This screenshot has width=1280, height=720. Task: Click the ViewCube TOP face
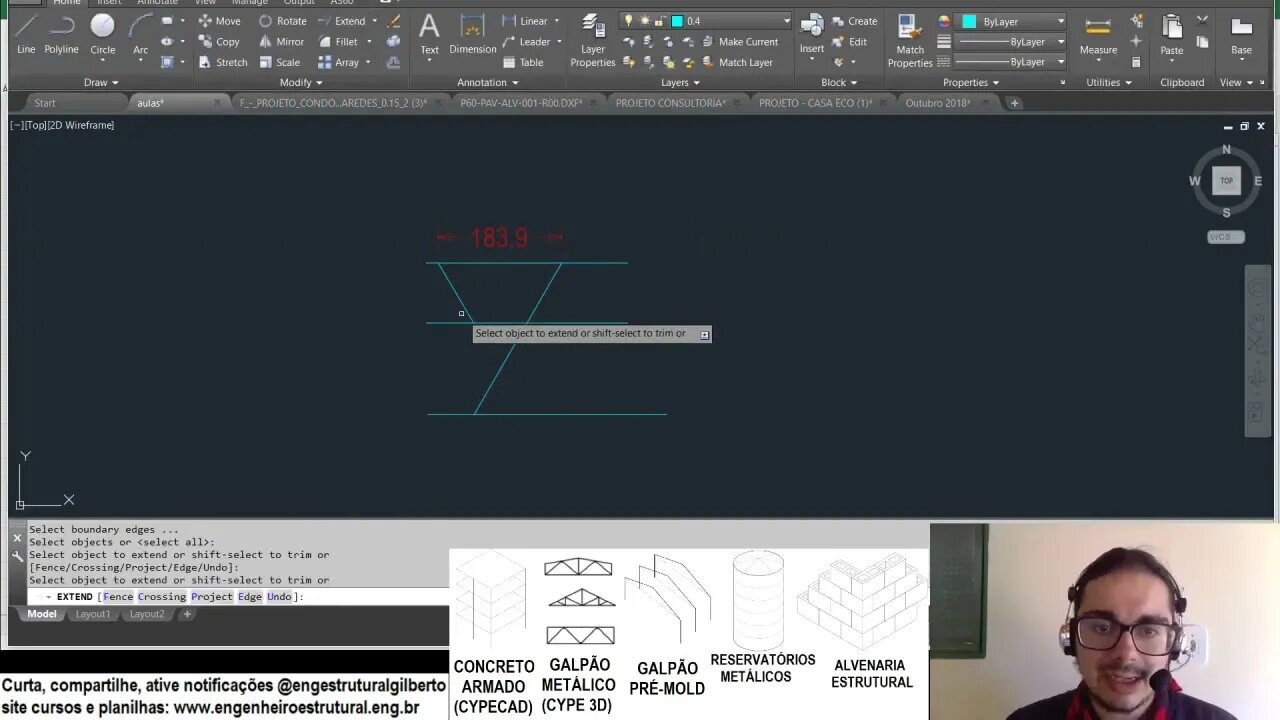1226,181
